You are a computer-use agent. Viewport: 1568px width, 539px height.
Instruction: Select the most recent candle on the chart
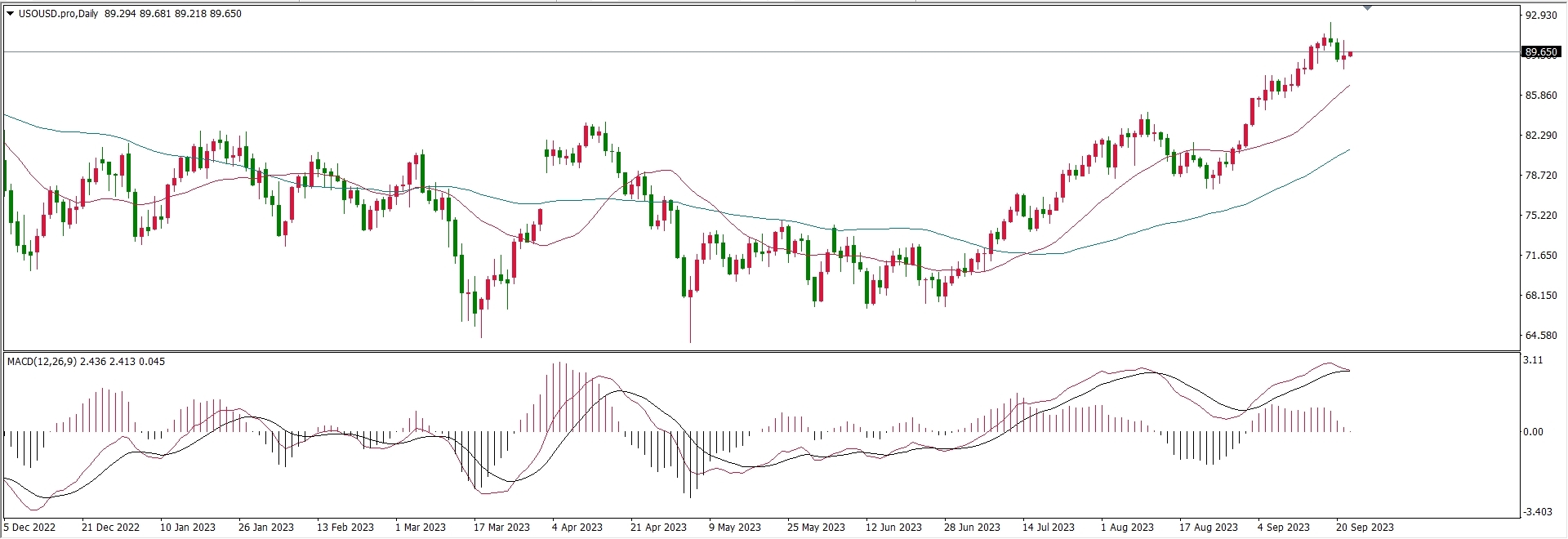1350,55
